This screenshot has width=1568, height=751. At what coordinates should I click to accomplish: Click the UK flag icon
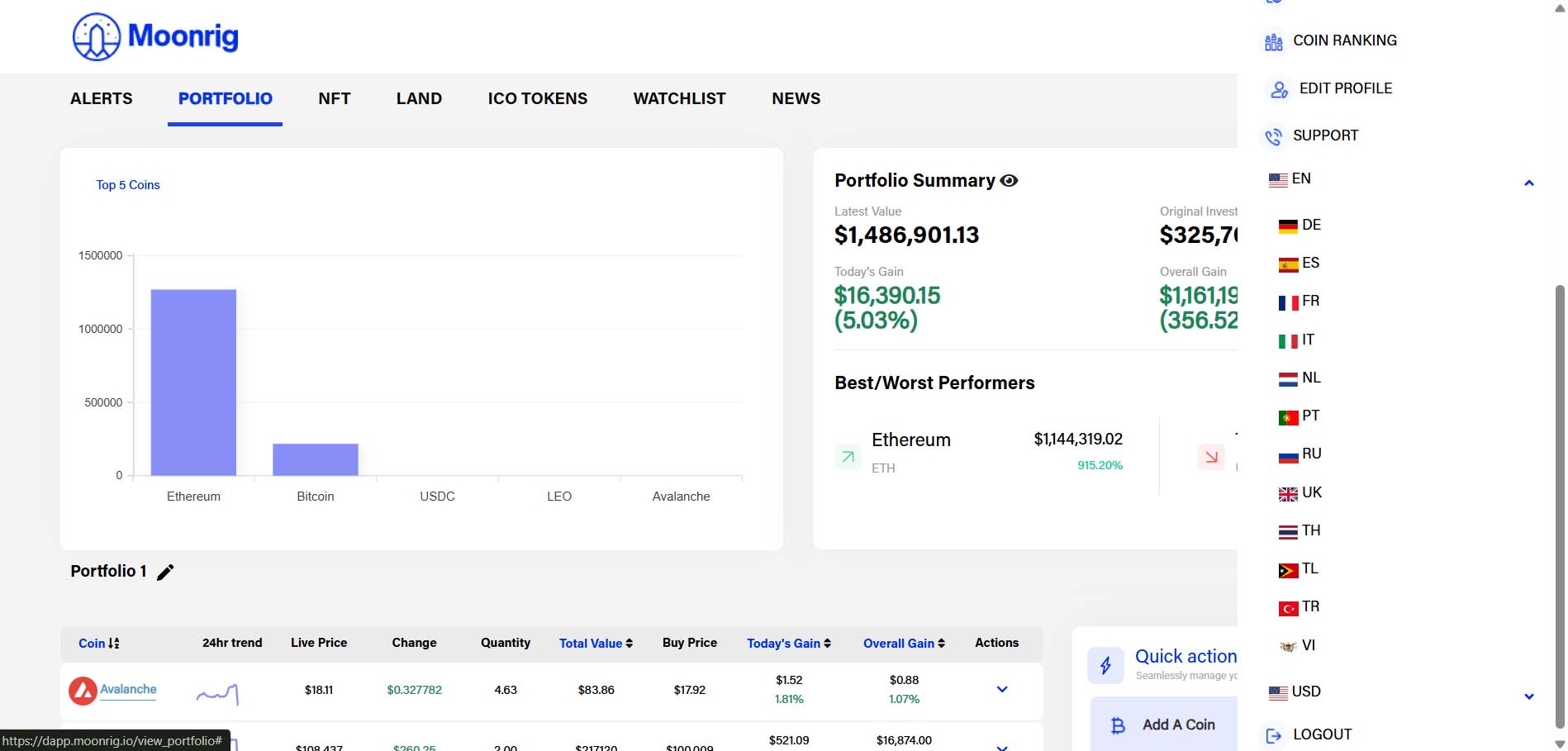coord(1288,494)
